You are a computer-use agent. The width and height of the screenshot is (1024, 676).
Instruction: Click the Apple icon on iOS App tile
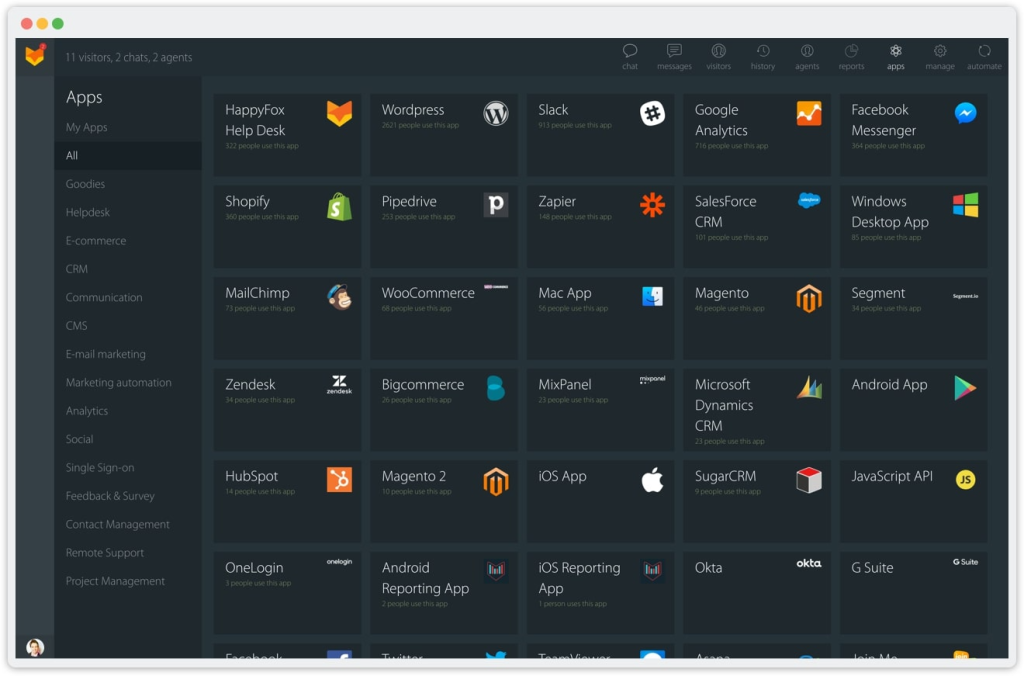(x=653, y=480)
